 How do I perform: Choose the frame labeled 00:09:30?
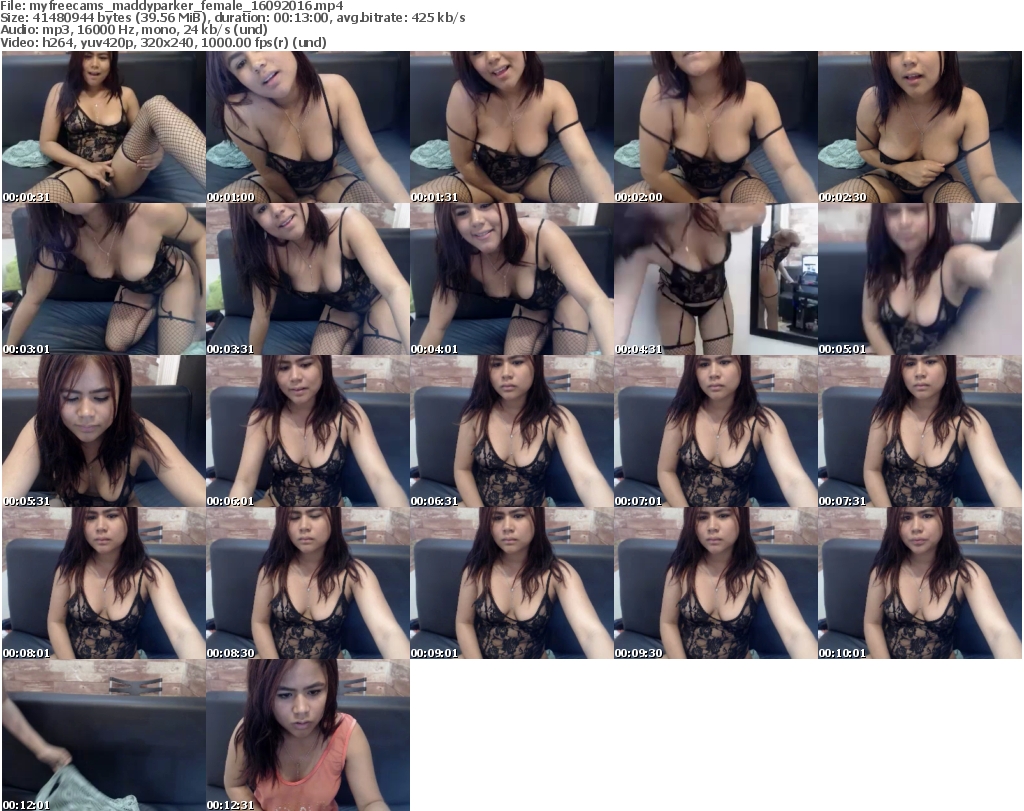716,583
